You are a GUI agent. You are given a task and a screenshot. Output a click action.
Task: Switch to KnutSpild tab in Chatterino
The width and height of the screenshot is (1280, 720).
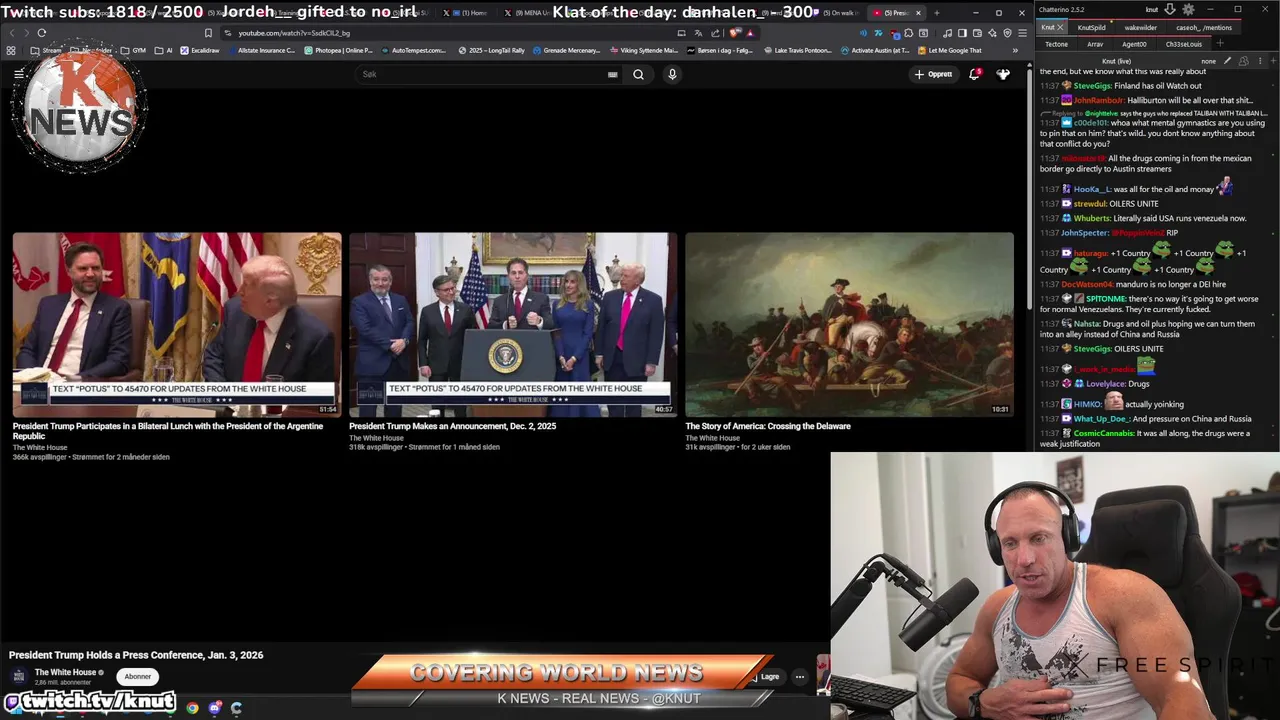coord(1091,28)
